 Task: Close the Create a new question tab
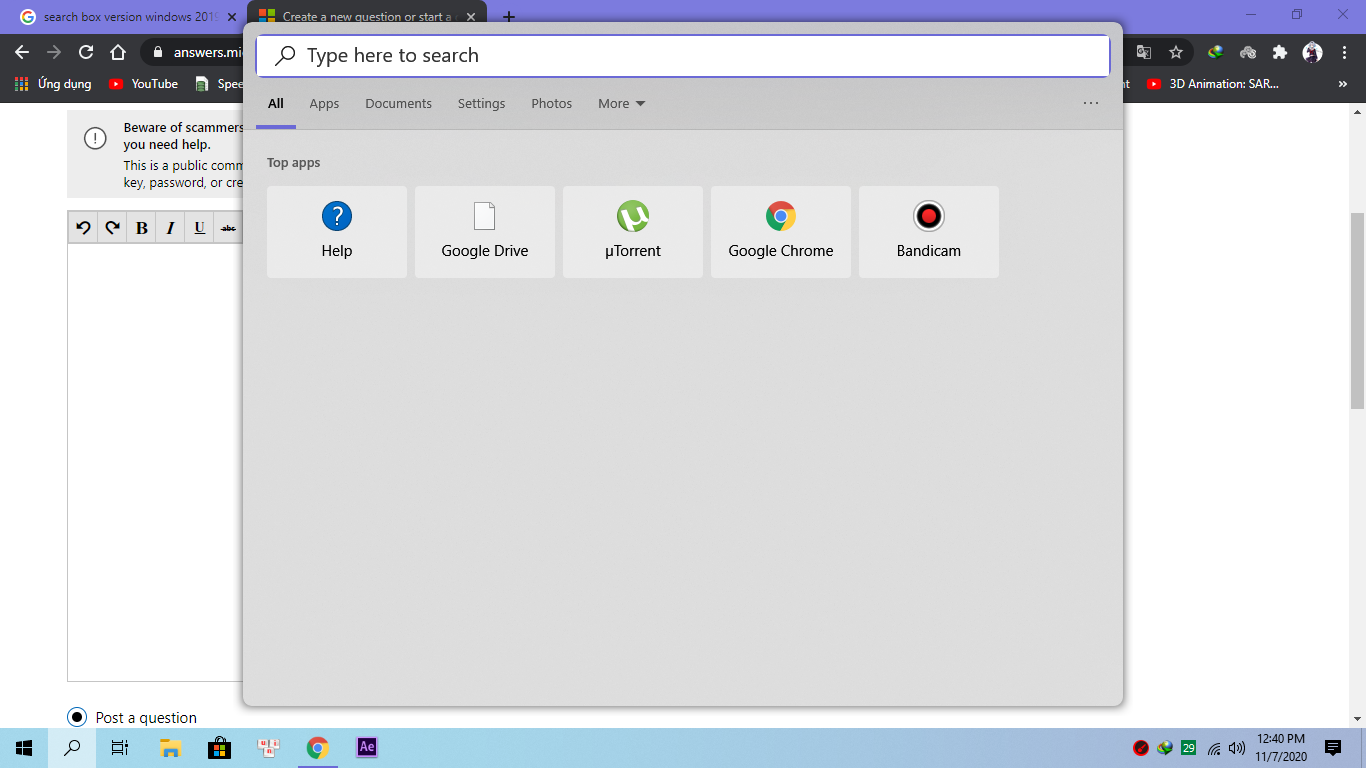(x=471, y=17)
